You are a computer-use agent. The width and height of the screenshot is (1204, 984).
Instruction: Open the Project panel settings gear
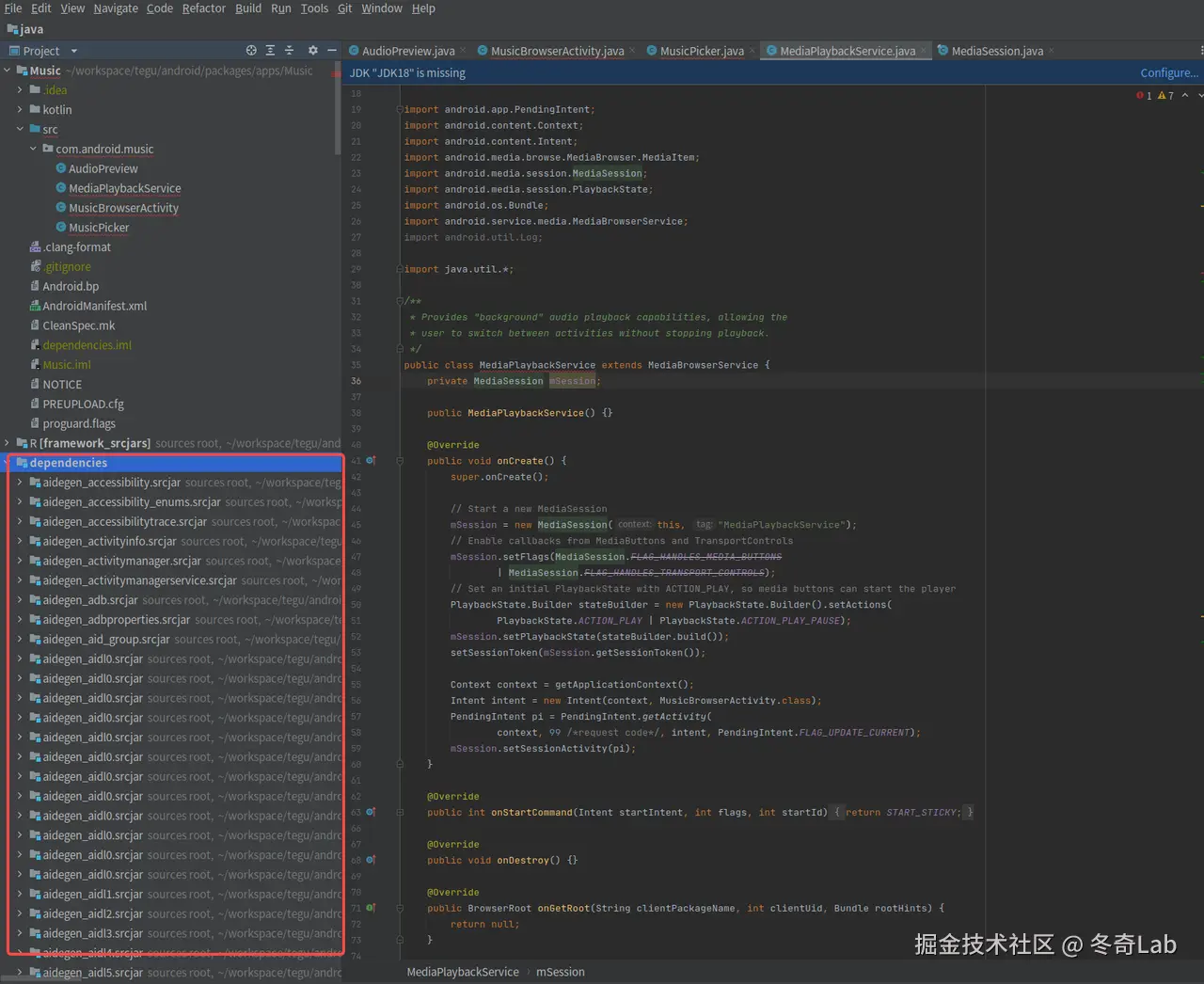point(313,50)
